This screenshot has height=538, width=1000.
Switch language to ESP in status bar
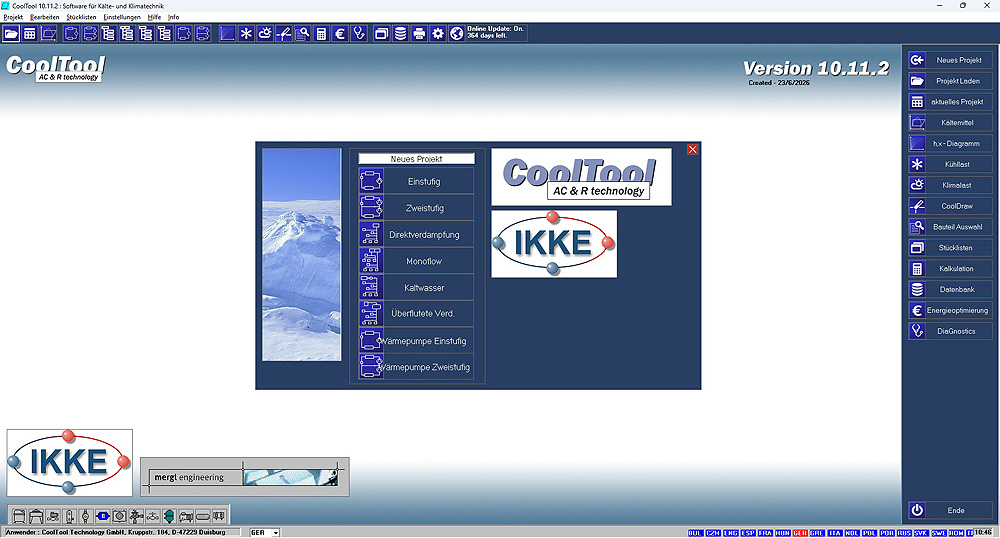[x=748, y=533]
